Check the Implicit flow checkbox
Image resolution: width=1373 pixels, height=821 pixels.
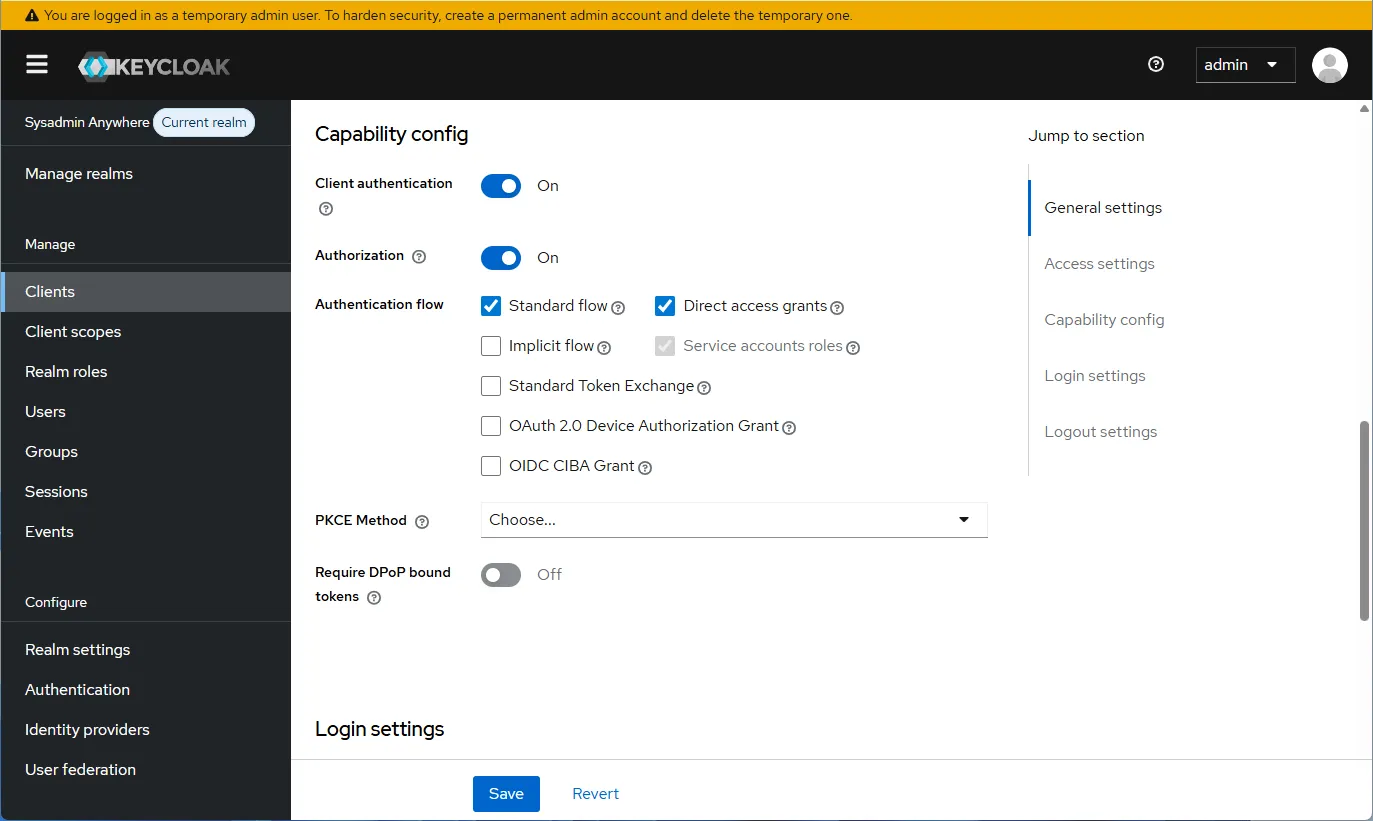(491, 345)
